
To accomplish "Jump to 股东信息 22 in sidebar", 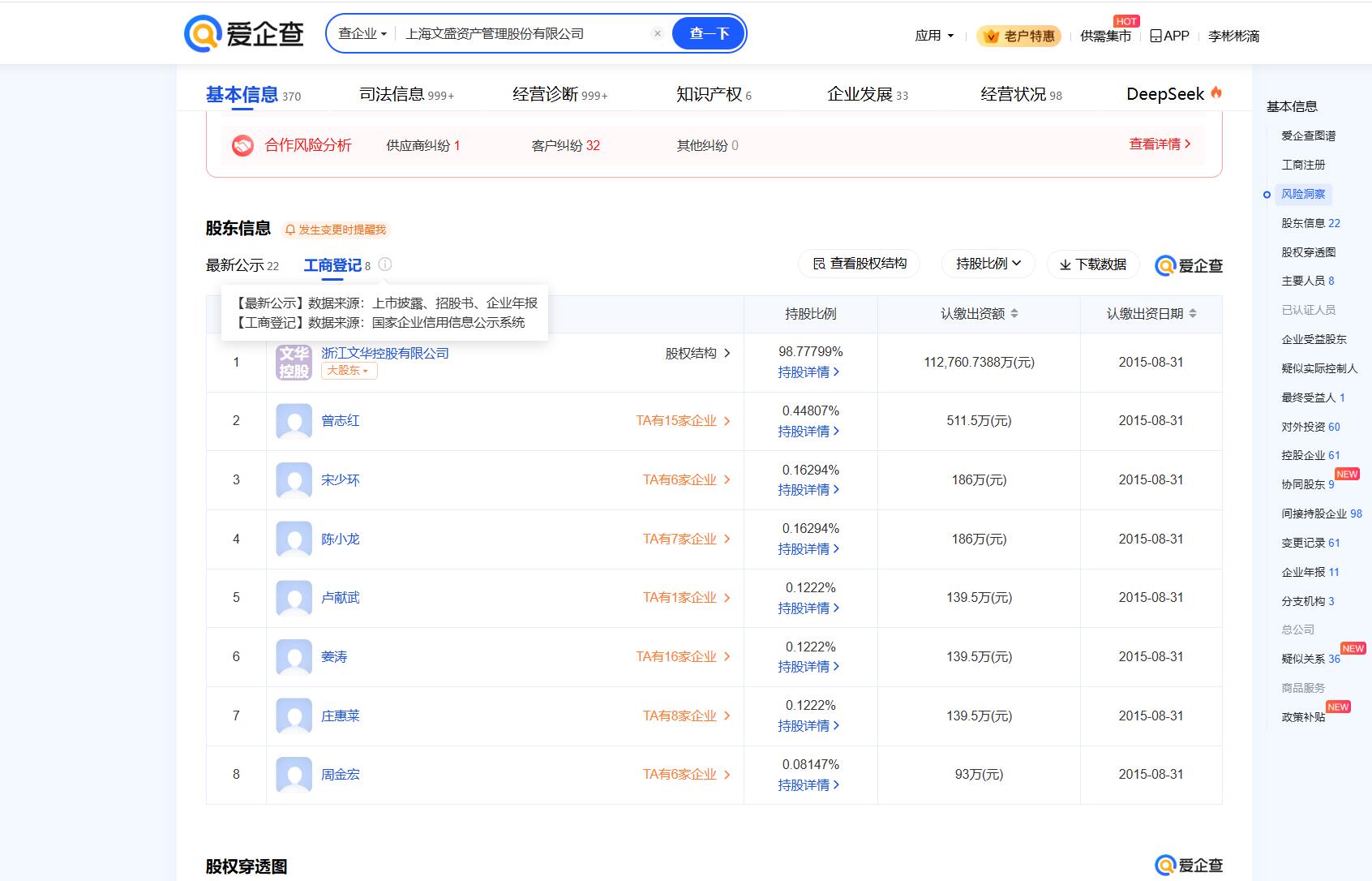I will 1310,223.
